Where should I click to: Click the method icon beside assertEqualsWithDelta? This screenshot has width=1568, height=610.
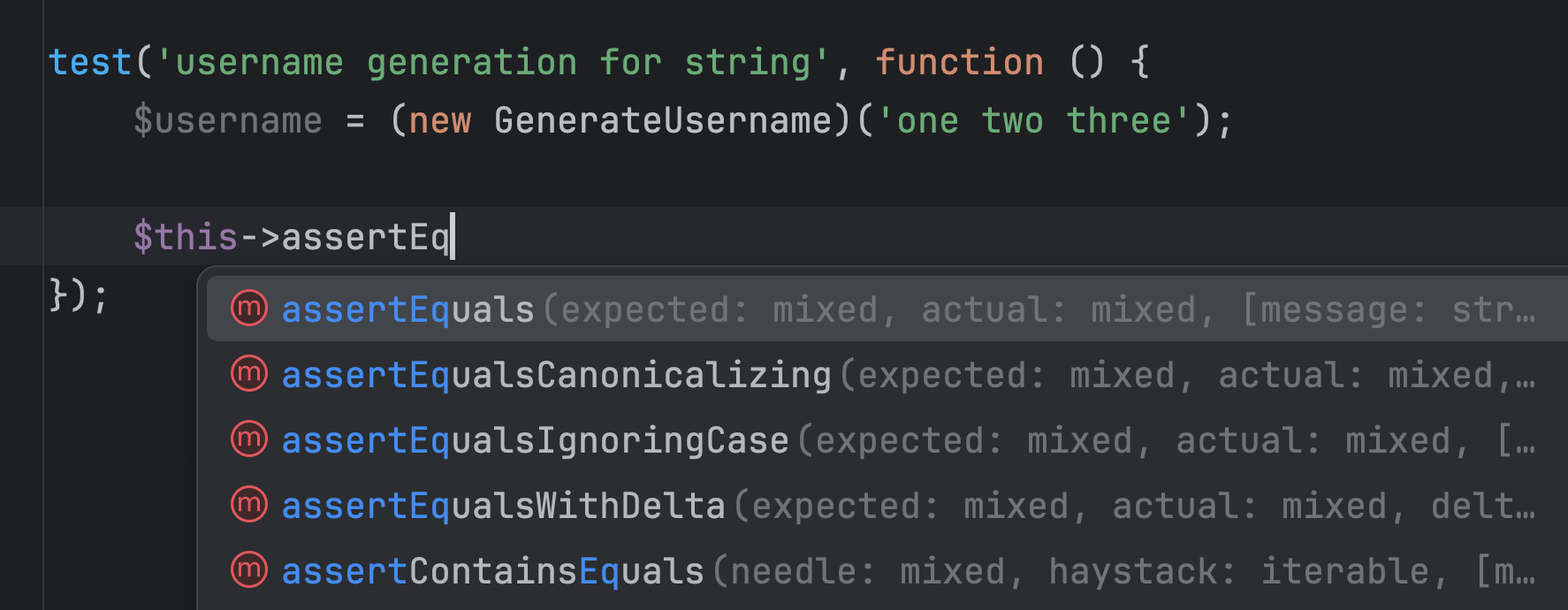[248, 505]
